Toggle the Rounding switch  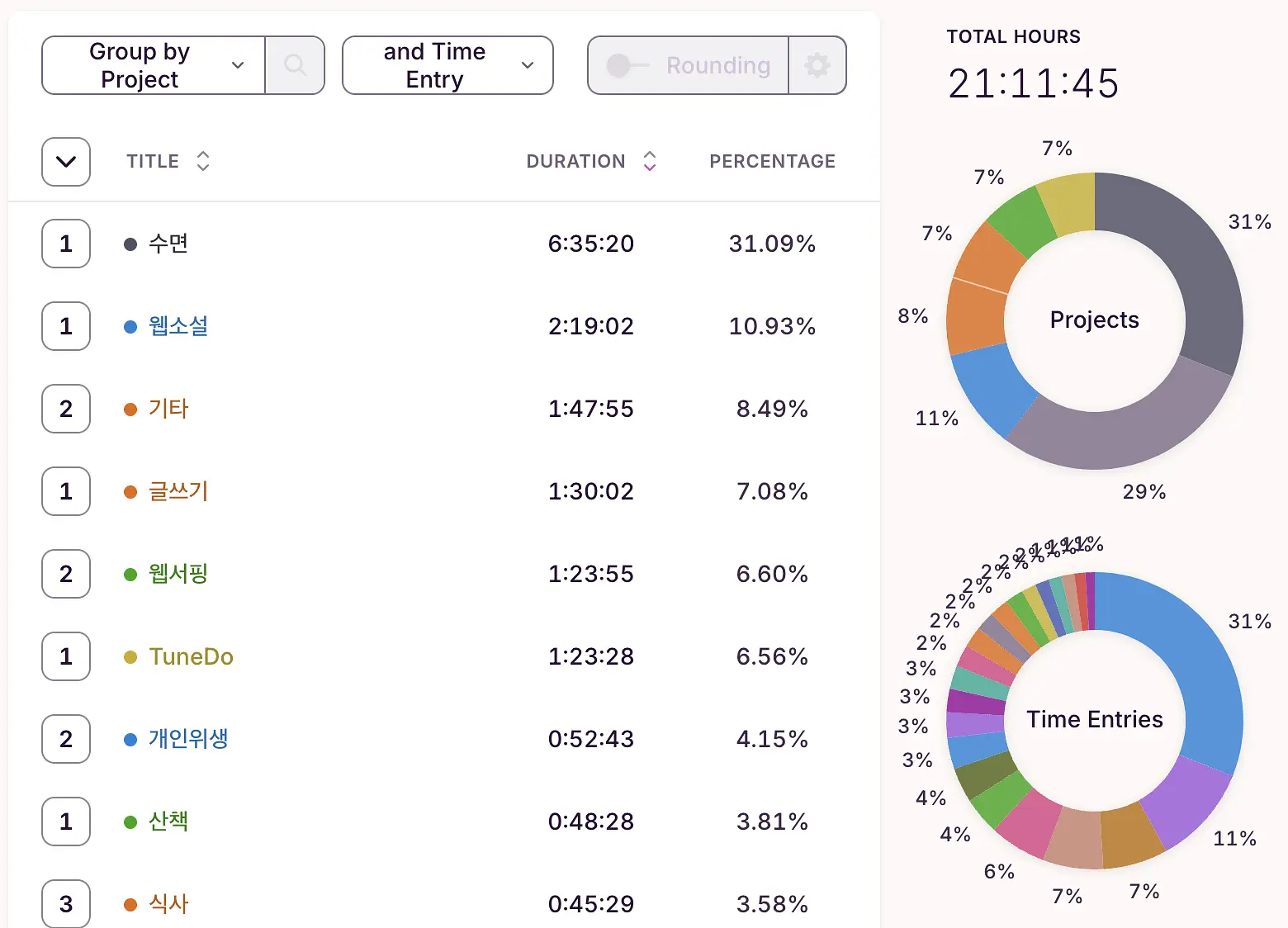627,65
